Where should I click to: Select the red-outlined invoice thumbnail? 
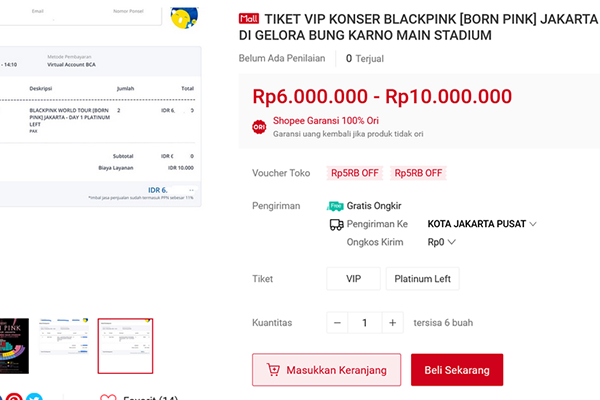coord(125,345)
